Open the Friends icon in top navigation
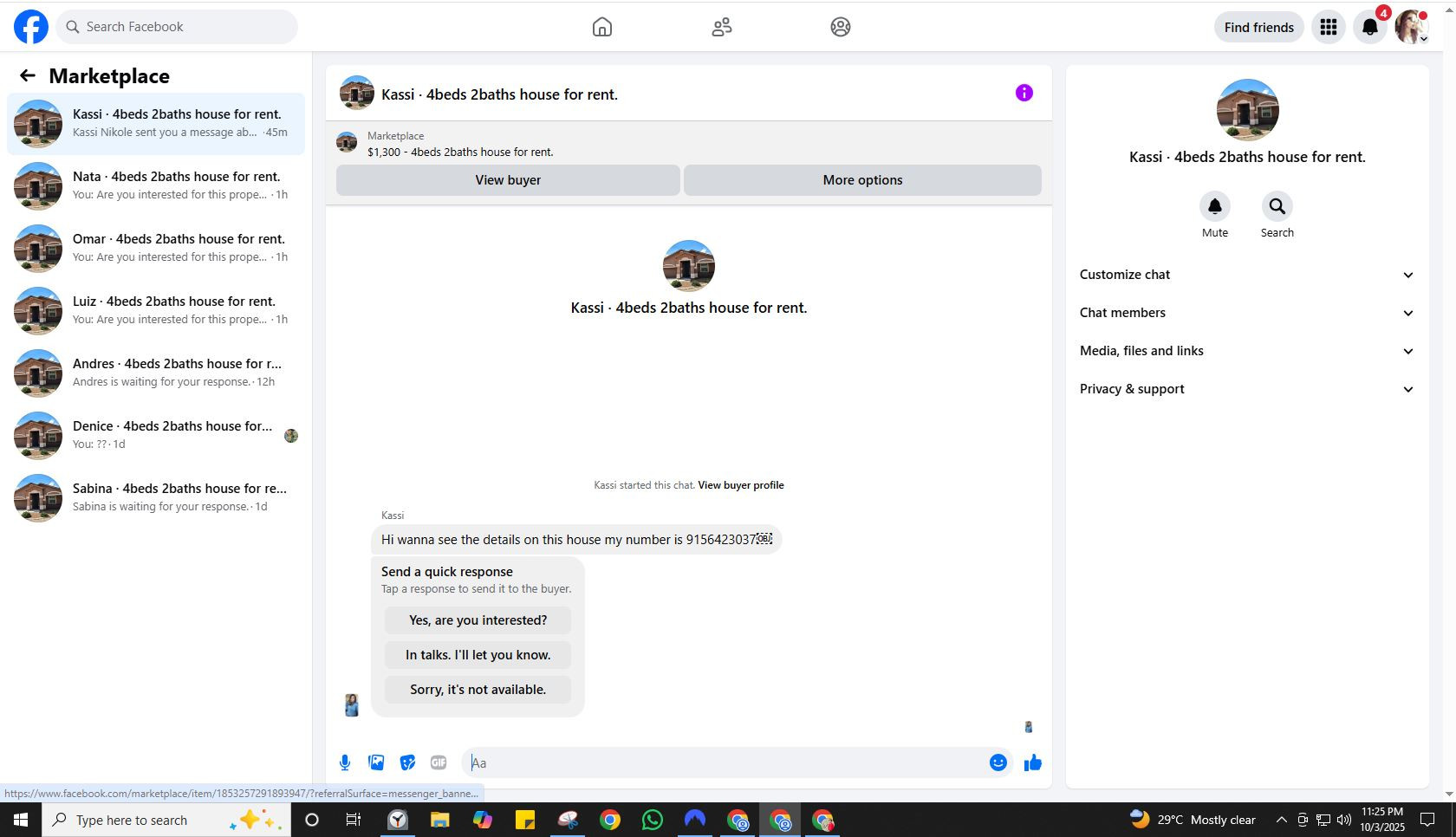The image size is (1456, 837). (722, 27)
